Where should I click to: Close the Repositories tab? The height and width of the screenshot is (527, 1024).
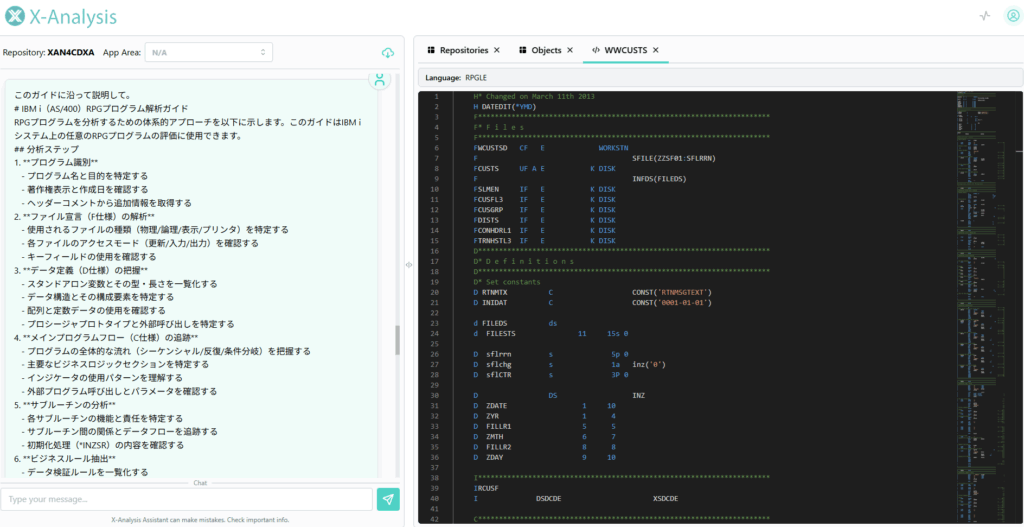(496, 50)
